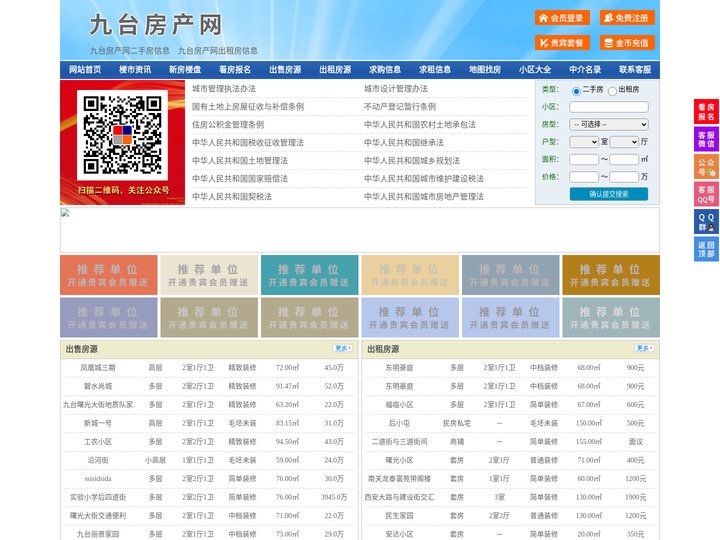720x540 pixels.
Task: Open the 贵宾套餐 VIP package button
Action: [x=562, y=43]
